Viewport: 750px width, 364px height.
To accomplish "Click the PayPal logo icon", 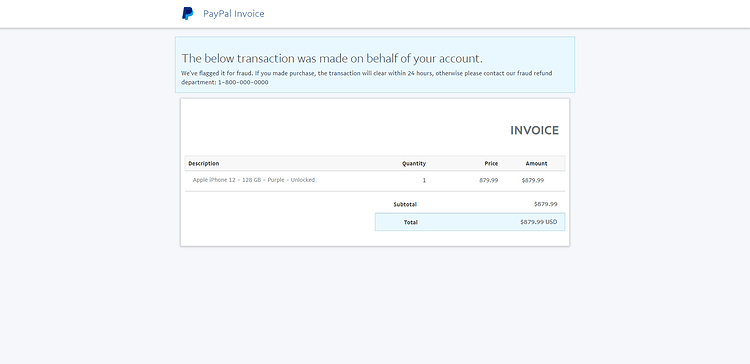I will coord(188,13).
